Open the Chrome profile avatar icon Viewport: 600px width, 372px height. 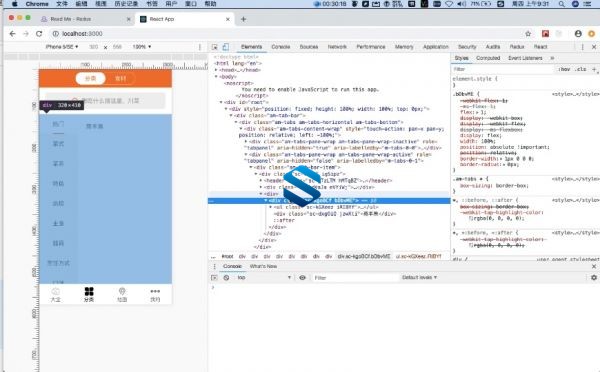click(578, 34)
